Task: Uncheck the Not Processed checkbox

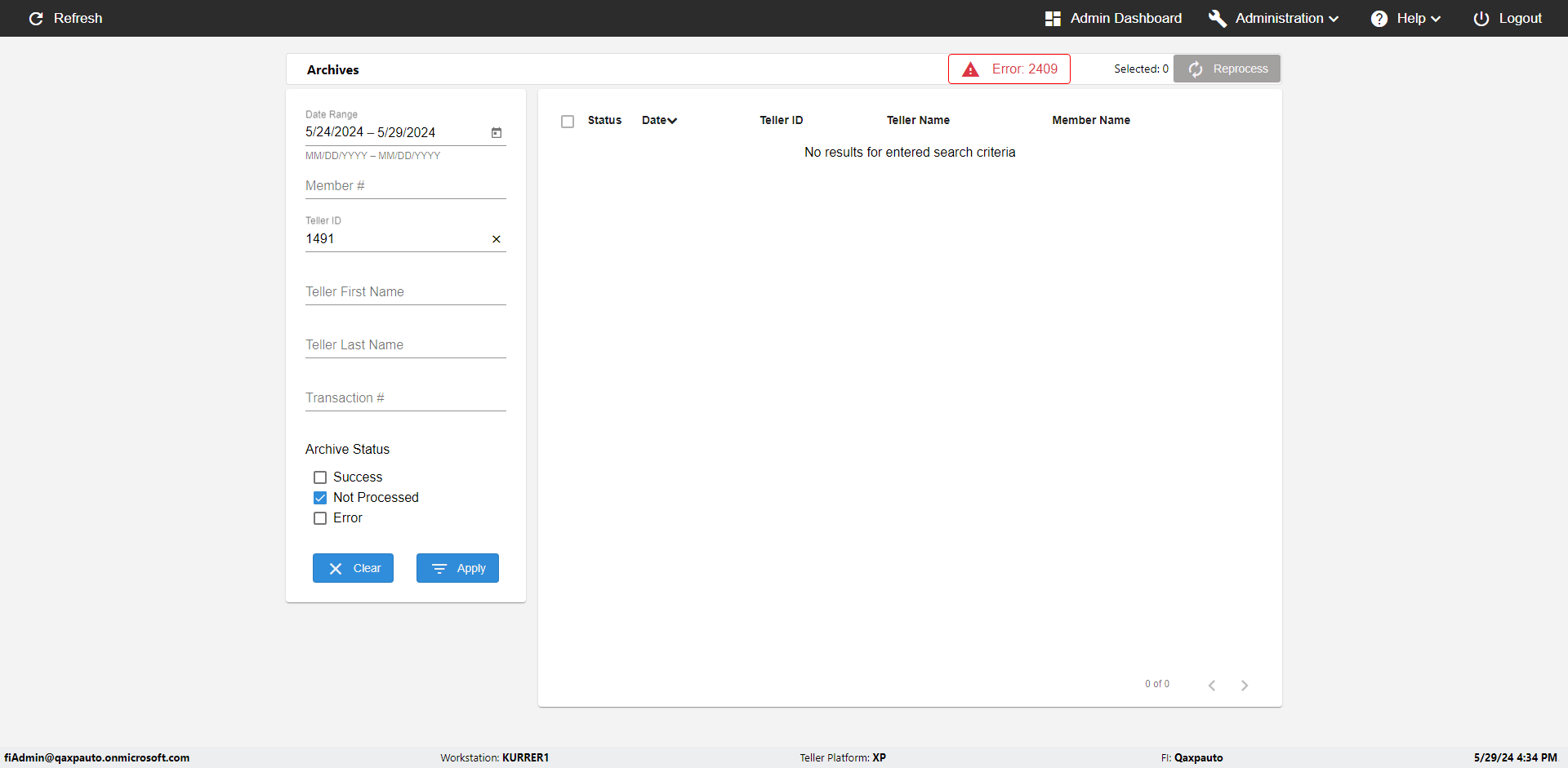Action: coord(320,498)
